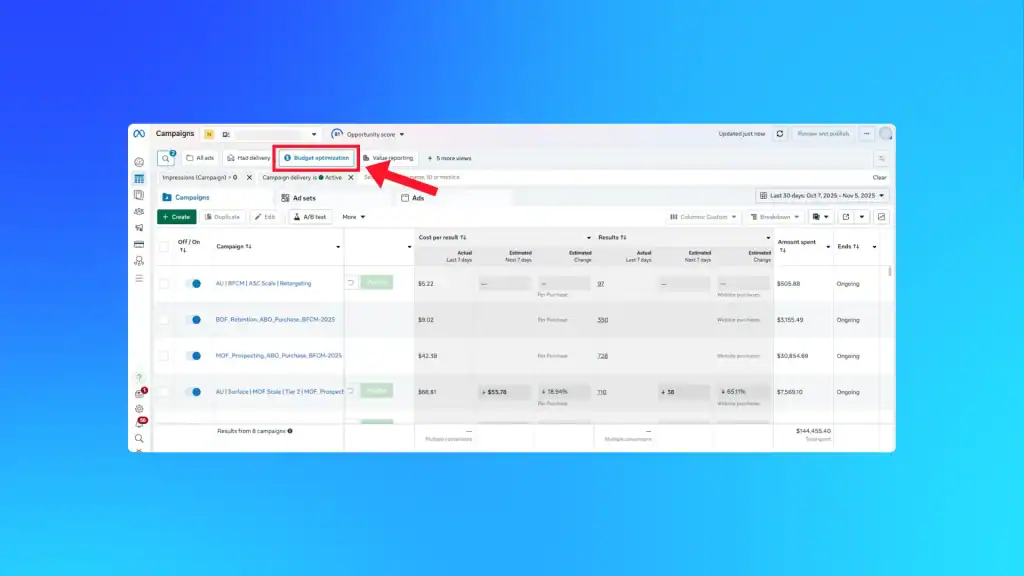Check the MOF_Prospecting row checkbox
The height and width of the screenshot is (576, 1024).
[x=164, y=356]
